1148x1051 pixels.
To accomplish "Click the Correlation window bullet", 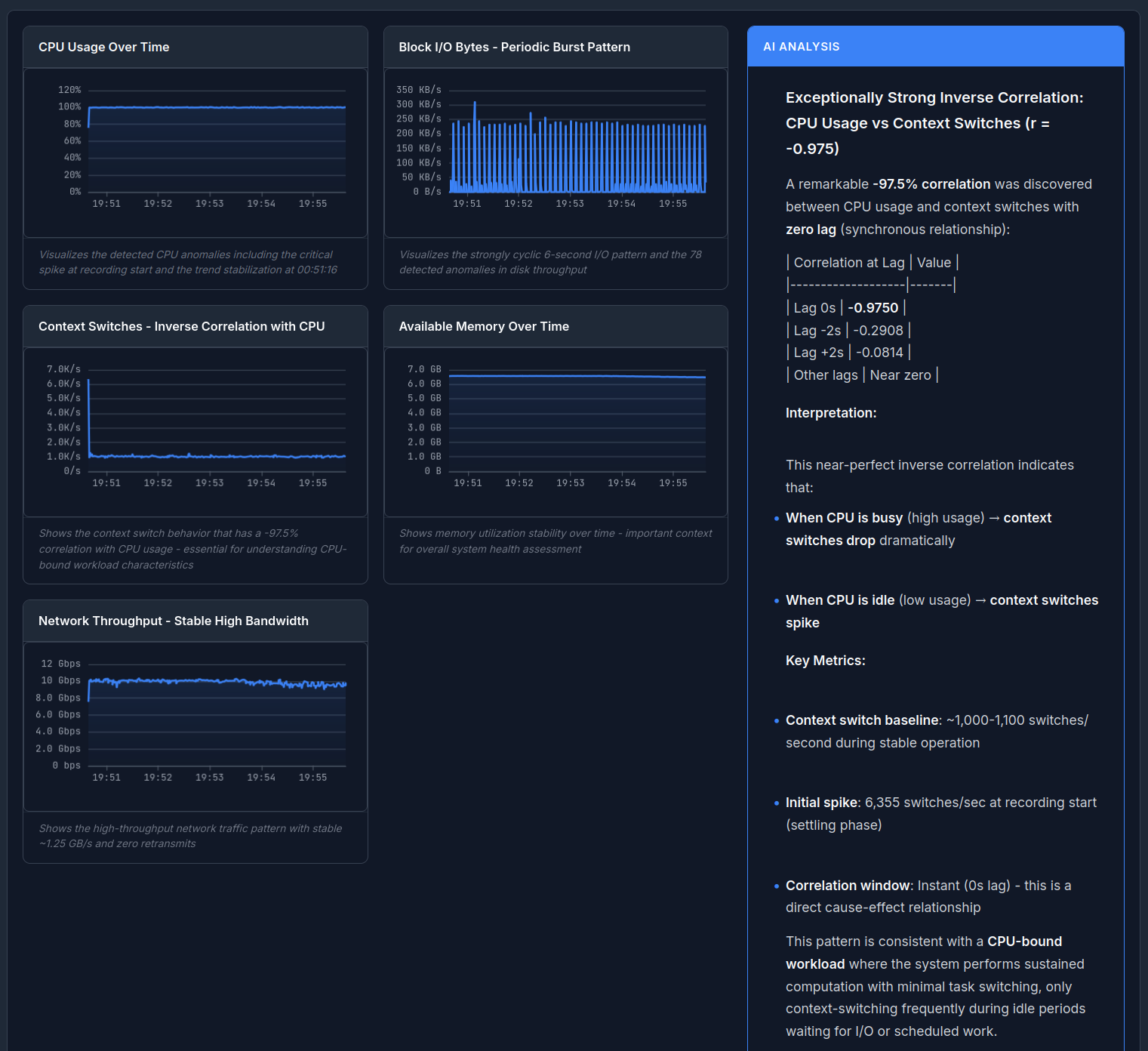I will 928,896.
